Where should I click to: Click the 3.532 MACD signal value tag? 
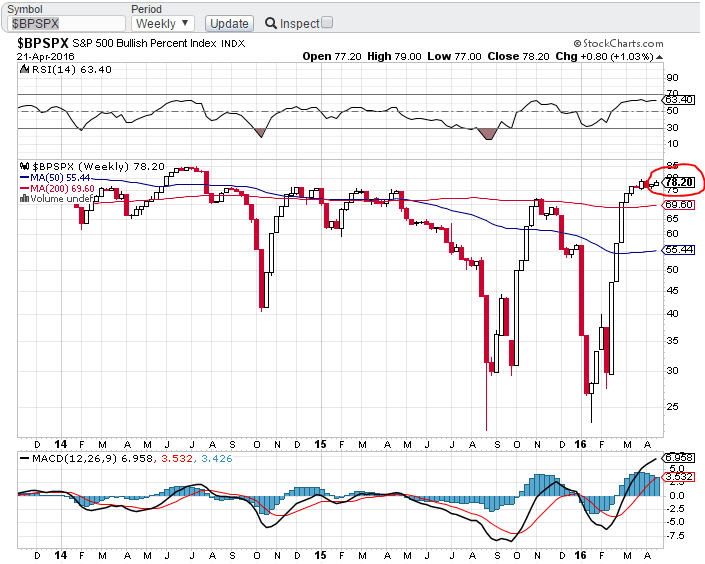[679, 477]
